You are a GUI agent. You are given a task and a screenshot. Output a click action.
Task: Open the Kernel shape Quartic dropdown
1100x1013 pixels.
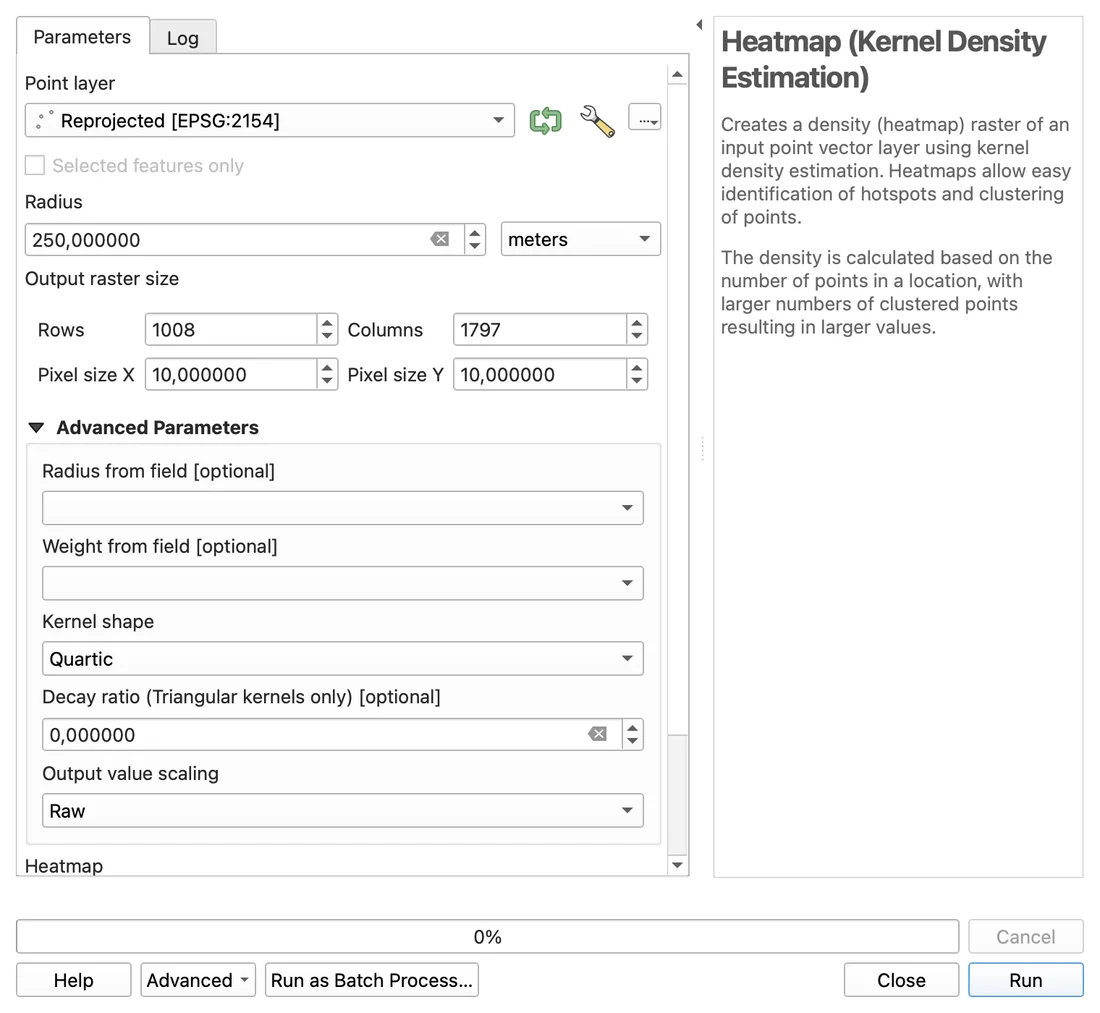[342, 659]
